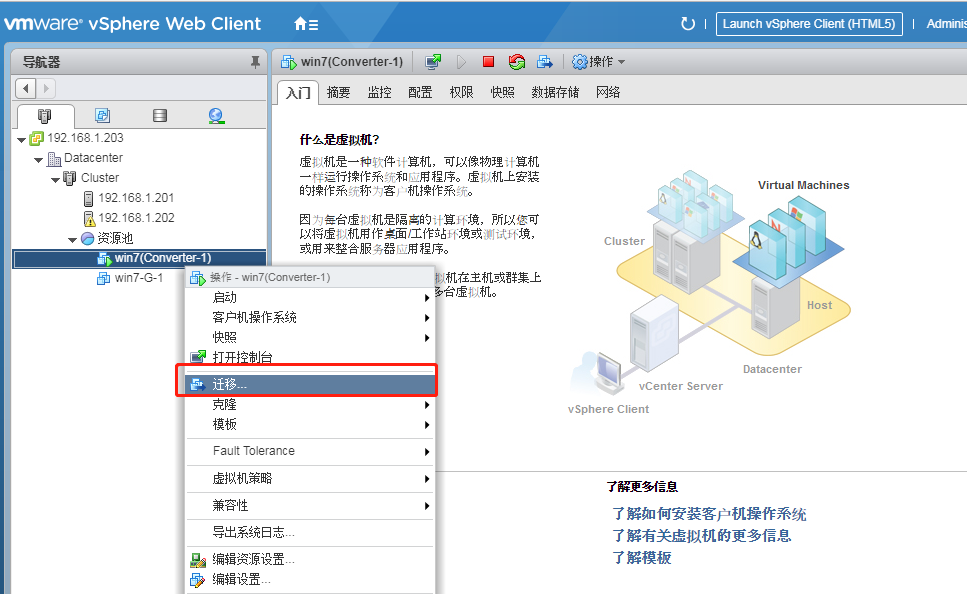Viewport: 967px width, 594px height.
Task: Click the Cluster icon in tree
Action: (70, 178)
